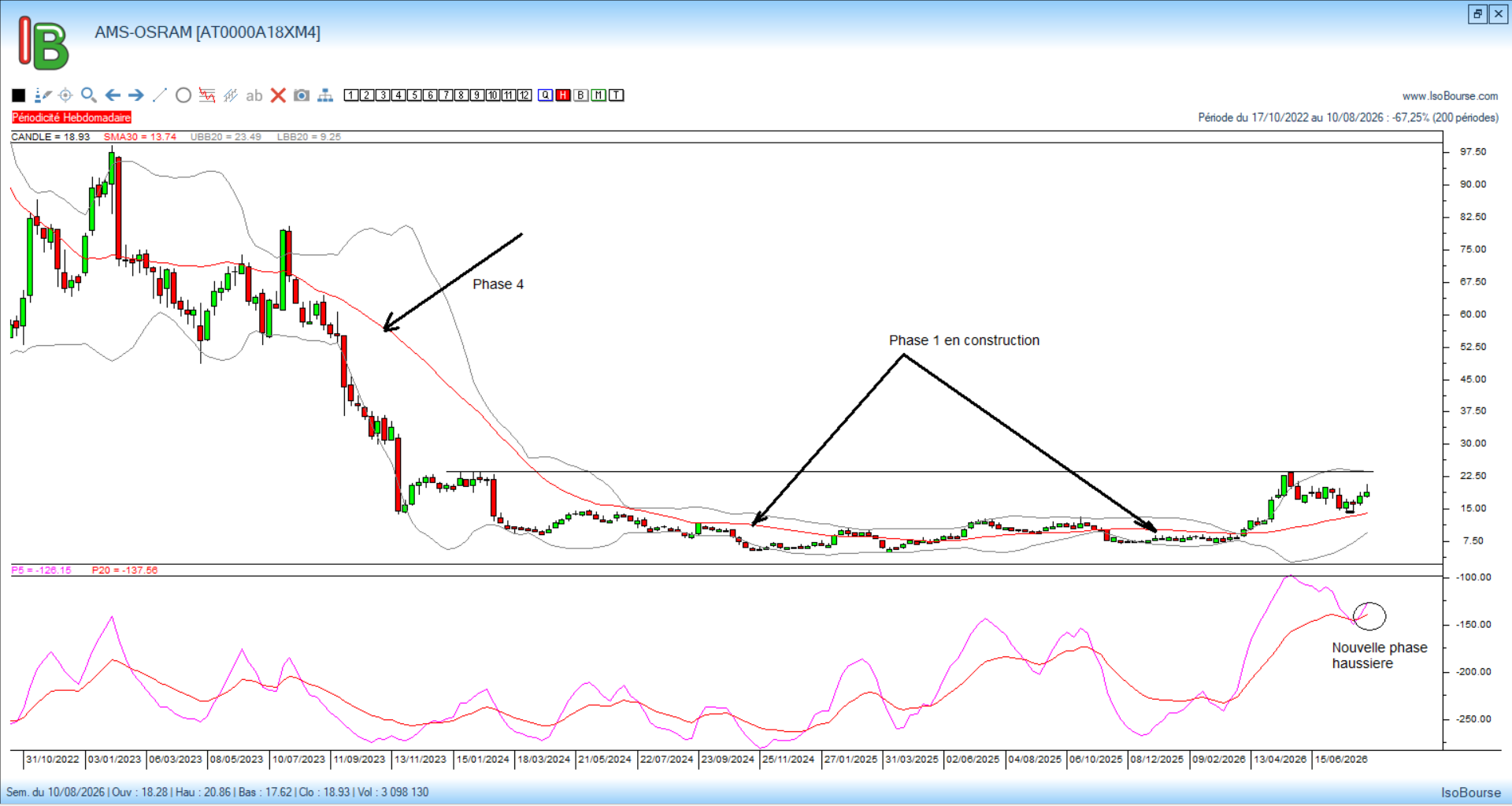Screen dimensions: 1512x806
Task: Click the IB logo
Action: [x=43, y=44]
